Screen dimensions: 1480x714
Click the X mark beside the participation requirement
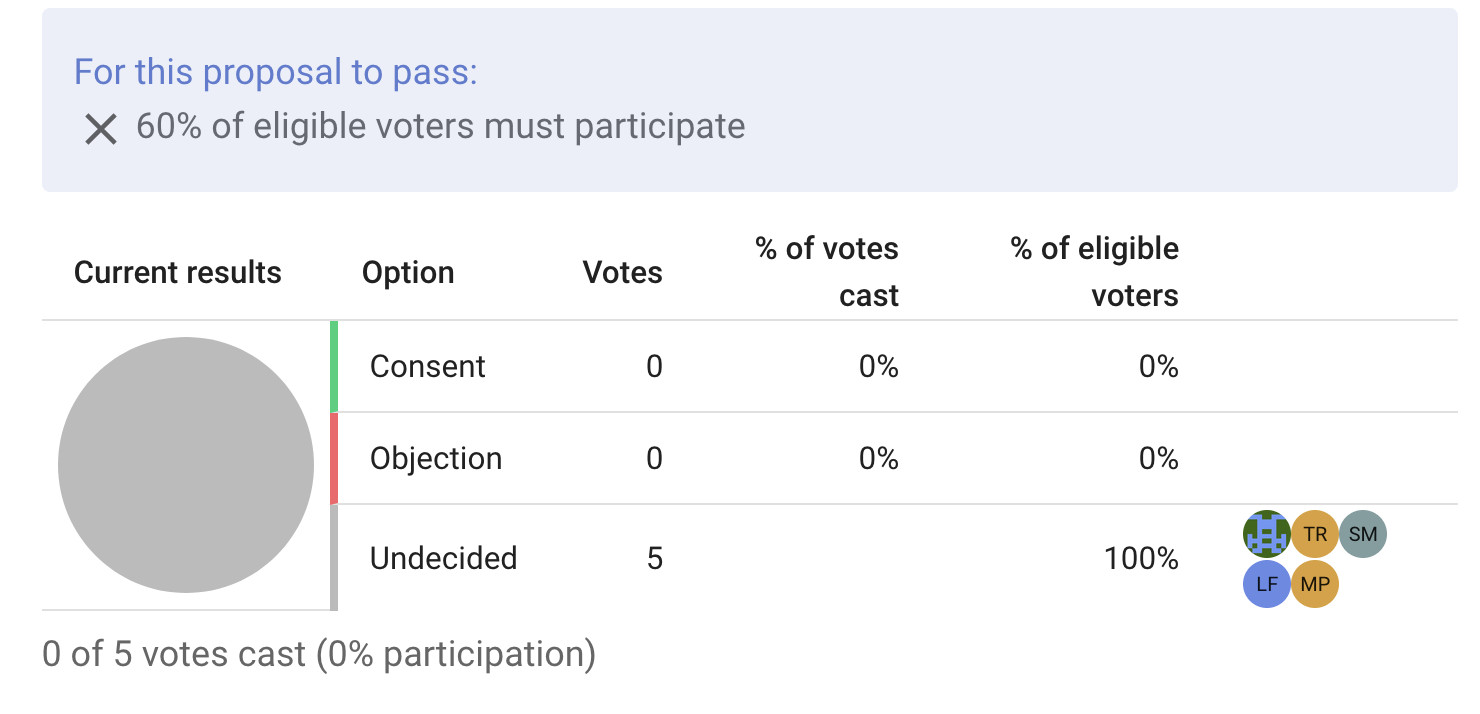coord(101,127)
